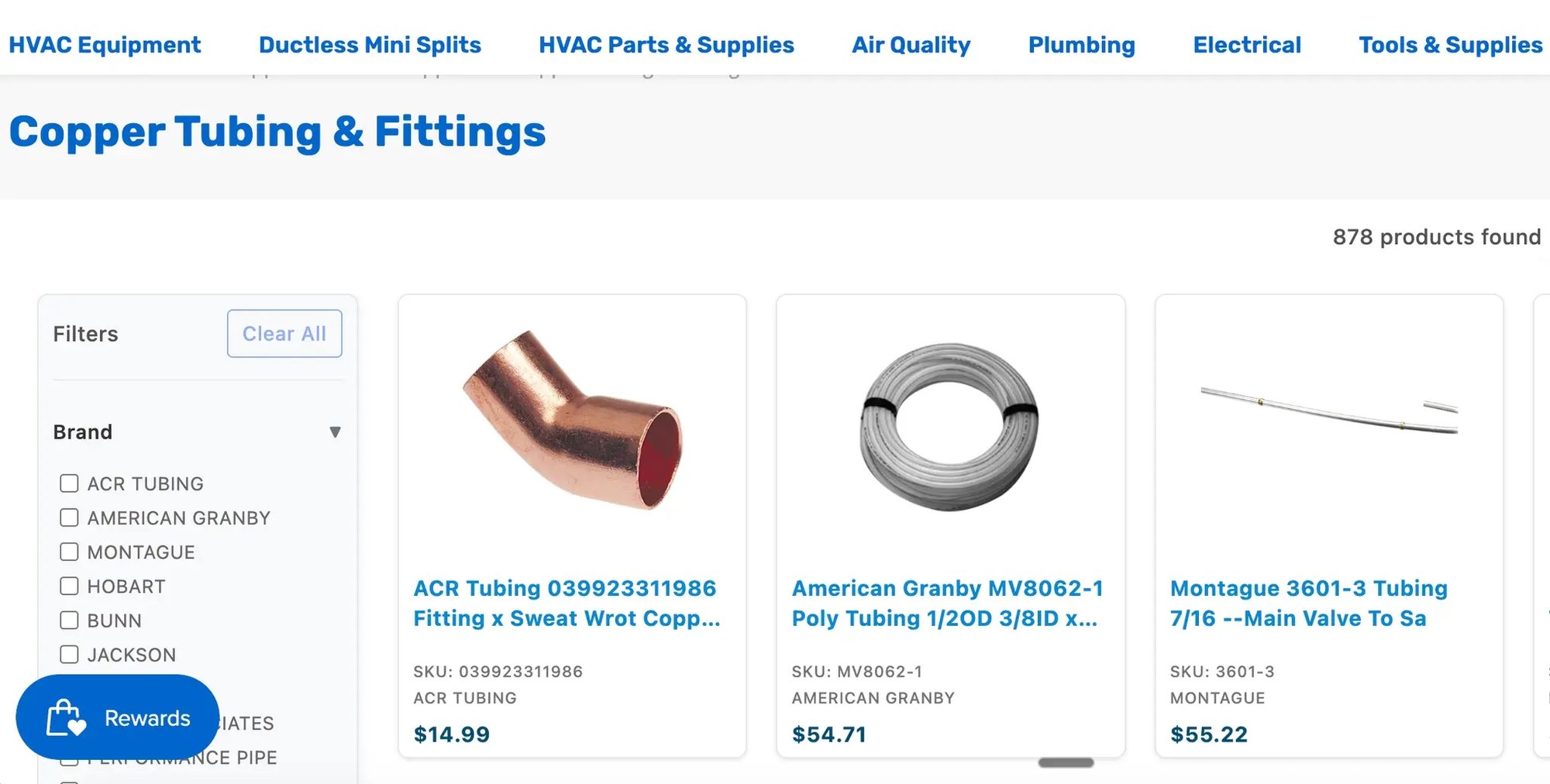Click the Rewards shopping bag icon
The height and width of the screenshot is (784, 1550).
(x=66, y=718)
